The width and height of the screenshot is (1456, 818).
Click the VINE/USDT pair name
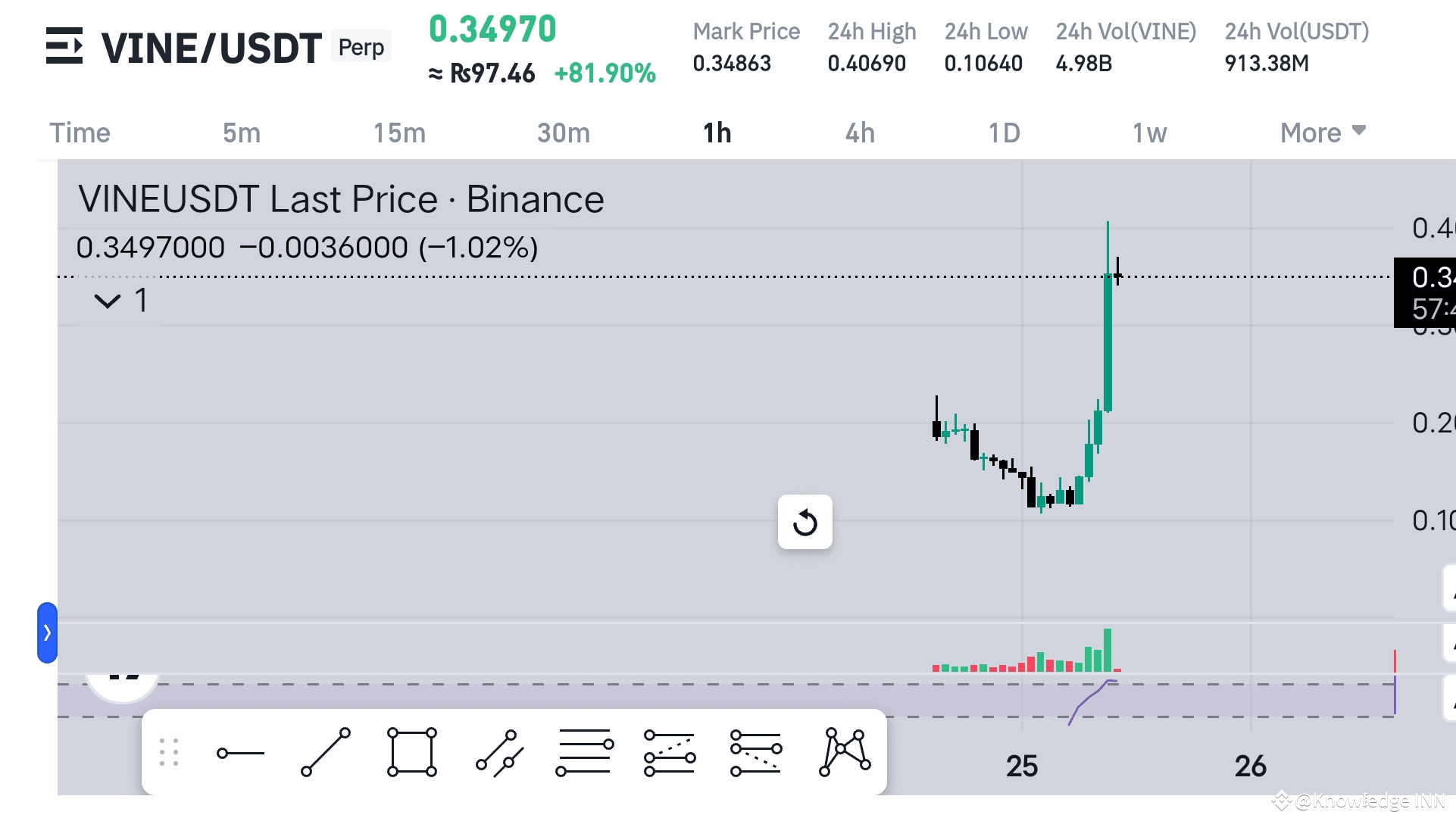coord(211,48)
